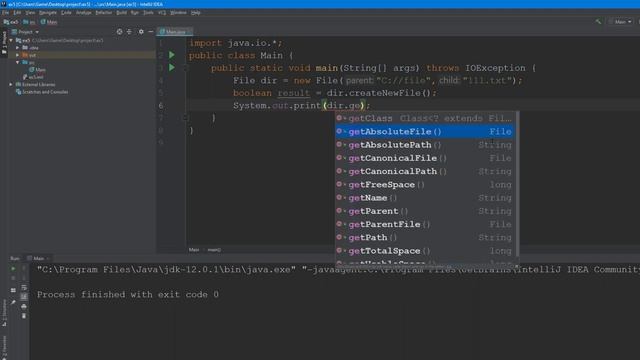Toggle scroll to end icon in Run panel

coord(24,297)
